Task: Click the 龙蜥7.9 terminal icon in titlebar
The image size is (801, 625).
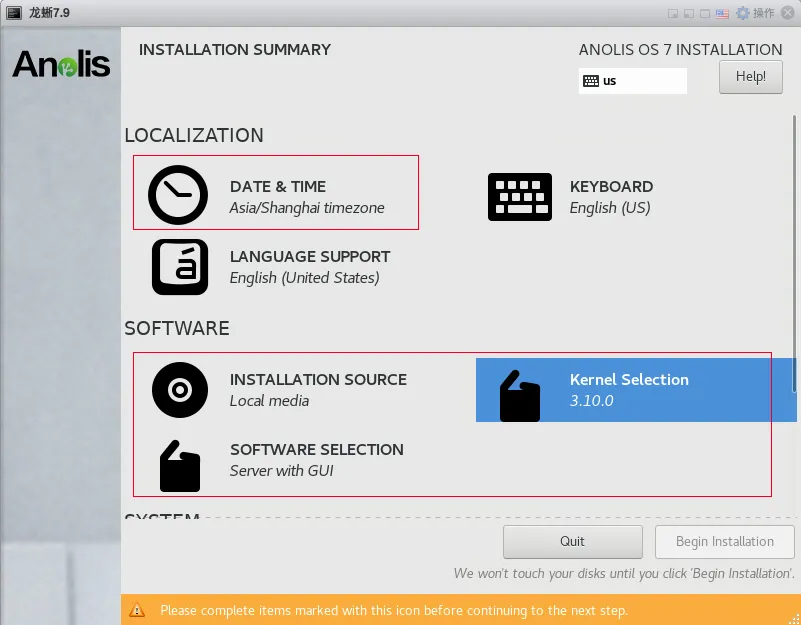Action: 15,13
